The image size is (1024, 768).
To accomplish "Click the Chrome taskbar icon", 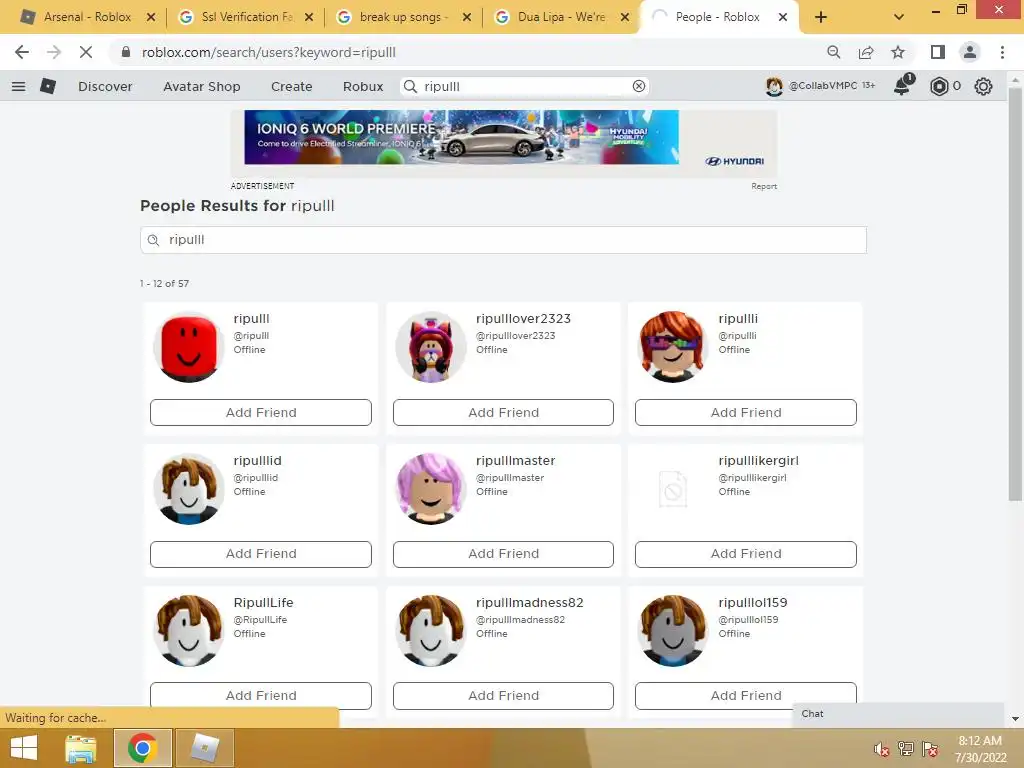I will tap(142, 748).
